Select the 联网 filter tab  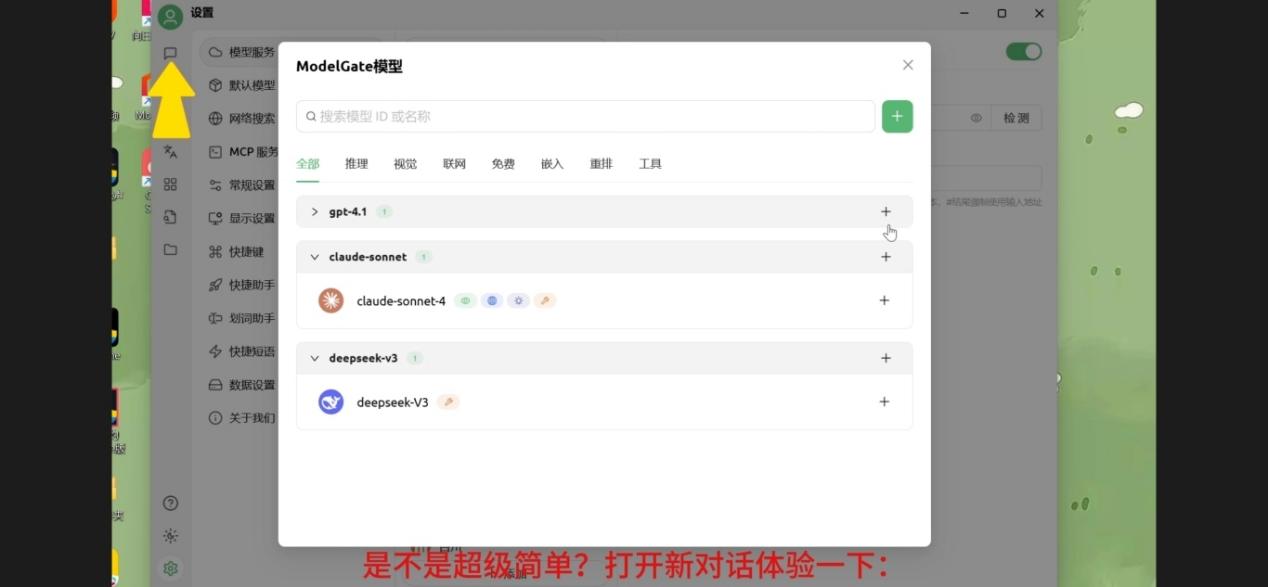click(454, 164)
